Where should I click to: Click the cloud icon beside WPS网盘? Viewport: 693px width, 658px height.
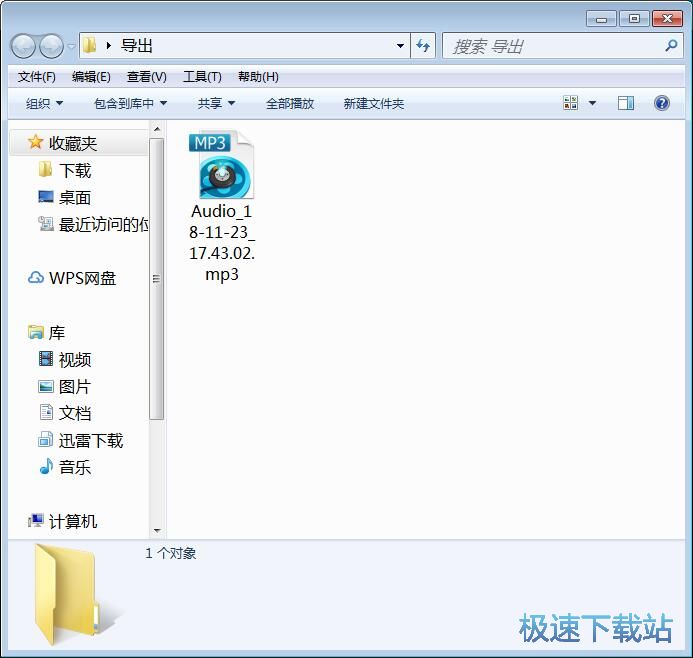point(35,278)
